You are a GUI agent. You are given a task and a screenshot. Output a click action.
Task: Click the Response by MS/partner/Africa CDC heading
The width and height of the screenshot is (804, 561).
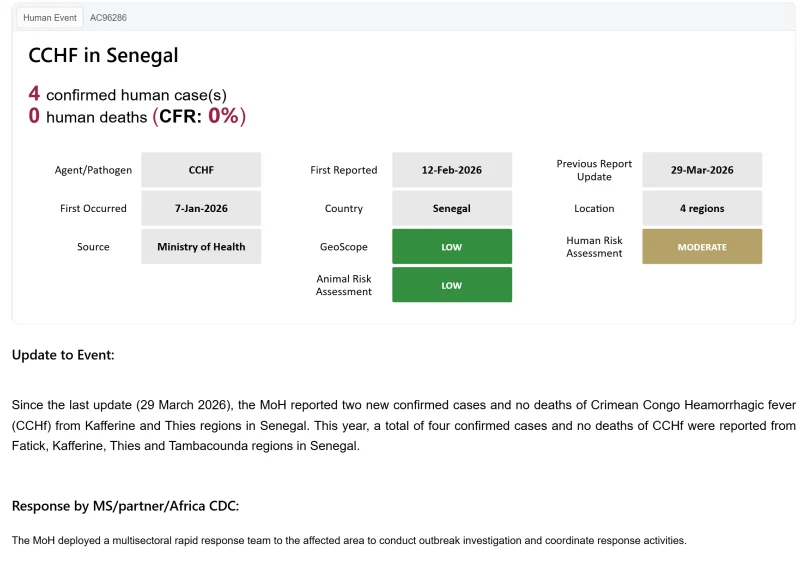pyautogui.click(x=125, y=506)
